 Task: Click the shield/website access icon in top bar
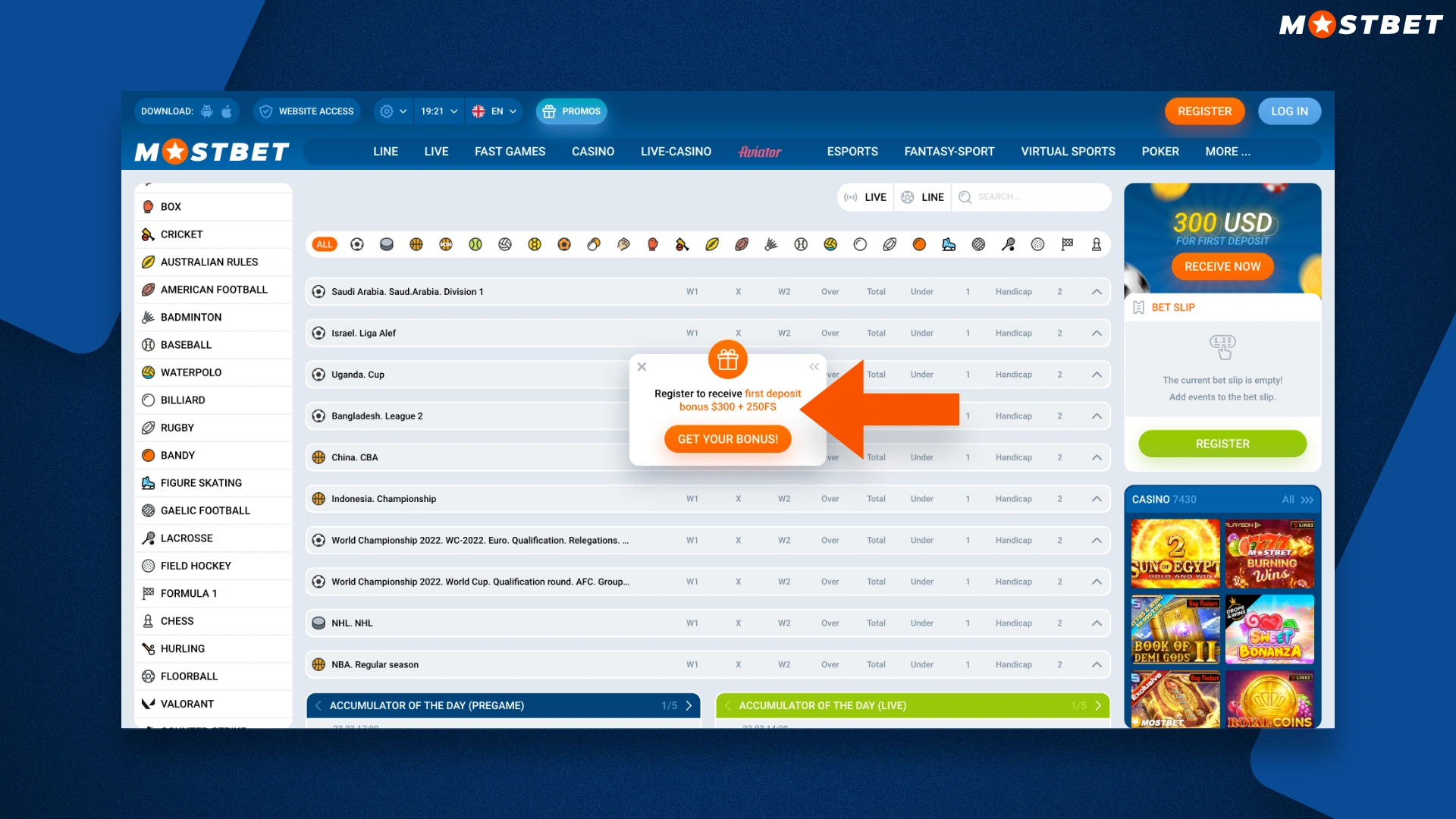(x=265, y=111)
